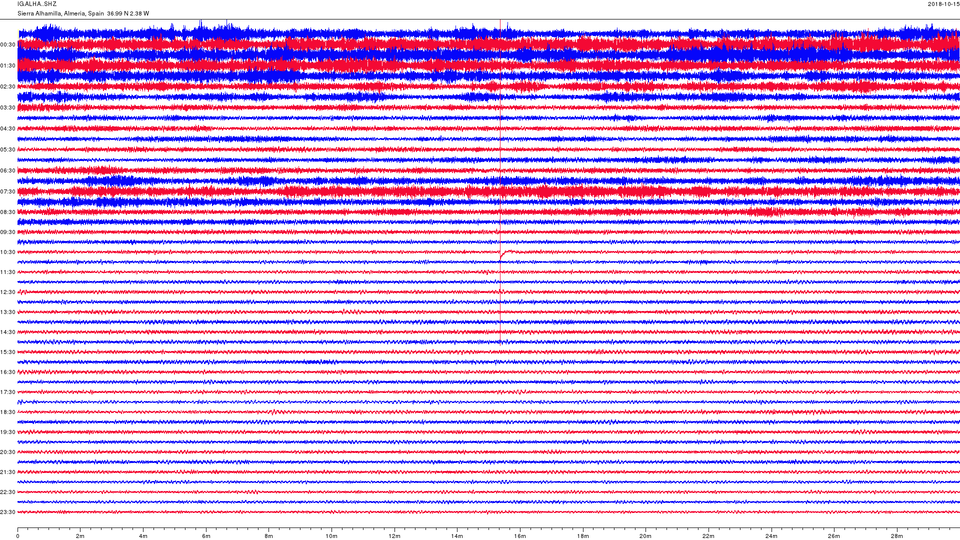The width and height of the screenshot is (960, 540).
Task: Select the 15:30 time label
Action: click(x=8, y=352)
